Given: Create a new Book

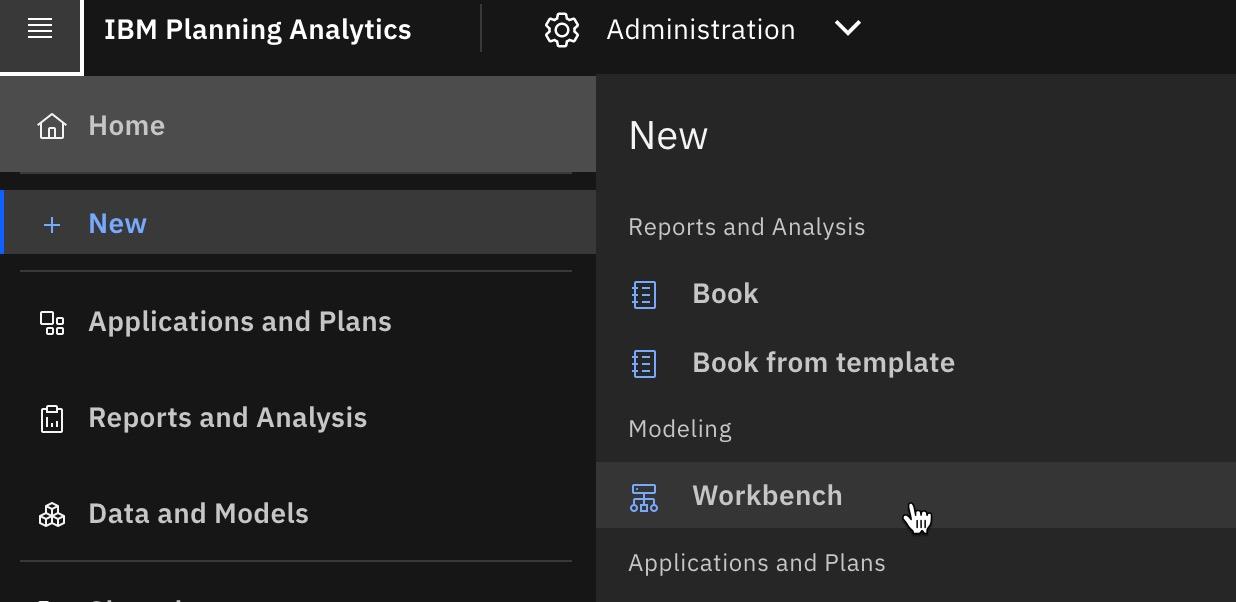Looking at the screenshot, I should (726, 294).
